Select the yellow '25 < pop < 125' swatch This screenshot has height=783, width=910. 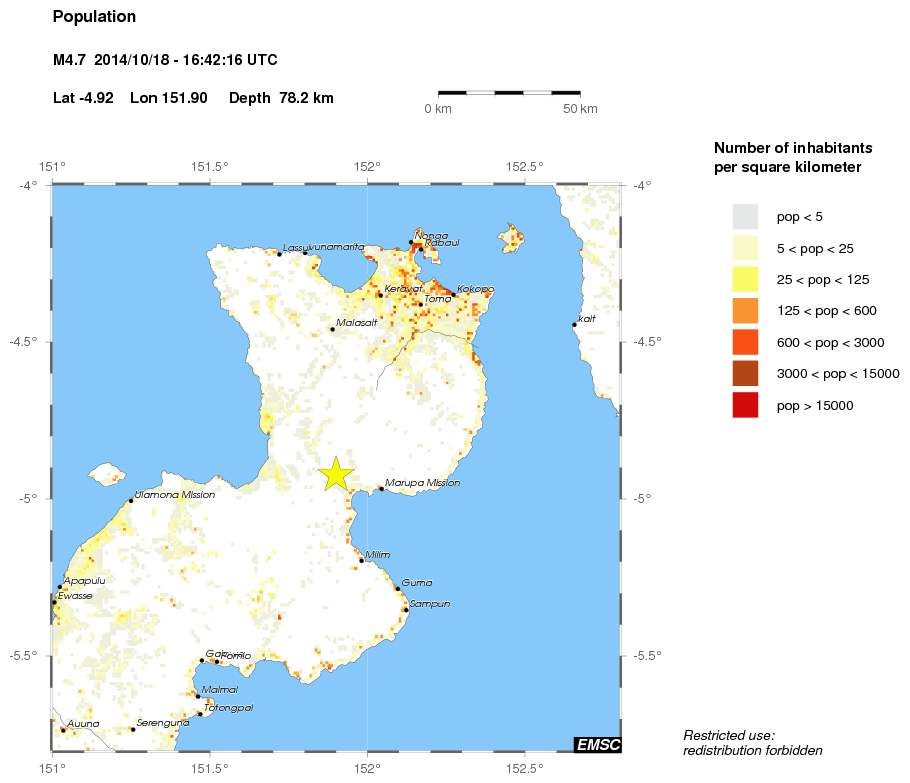click(x=745, y=279)
